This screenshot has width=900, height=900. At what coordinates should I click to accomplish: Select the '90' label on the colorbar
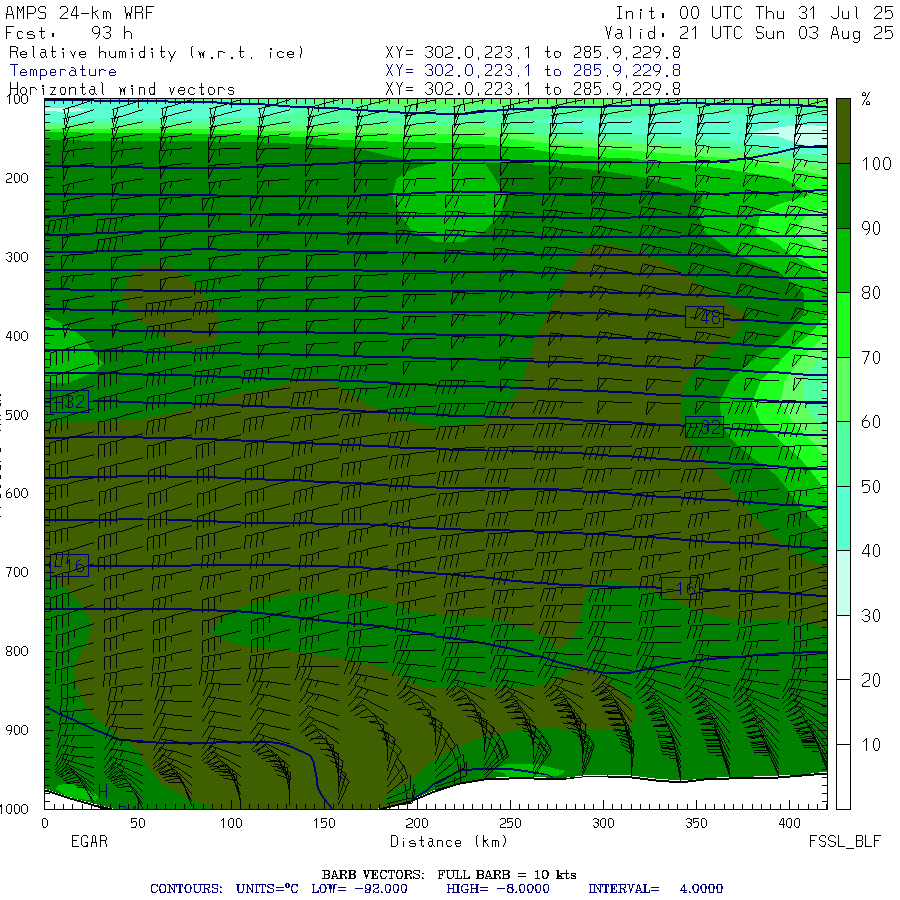pos(871,228)
